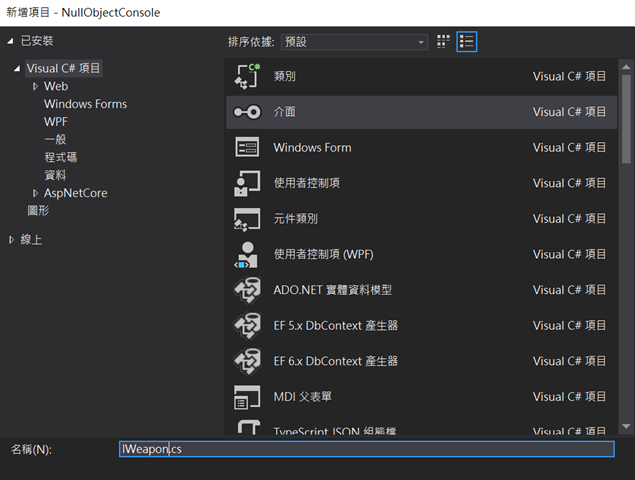Click the 使用者控制項 (WPF) icon
The height and width of the screenshot is (480, 635).
pyautogui.click(x=247, y=255)
